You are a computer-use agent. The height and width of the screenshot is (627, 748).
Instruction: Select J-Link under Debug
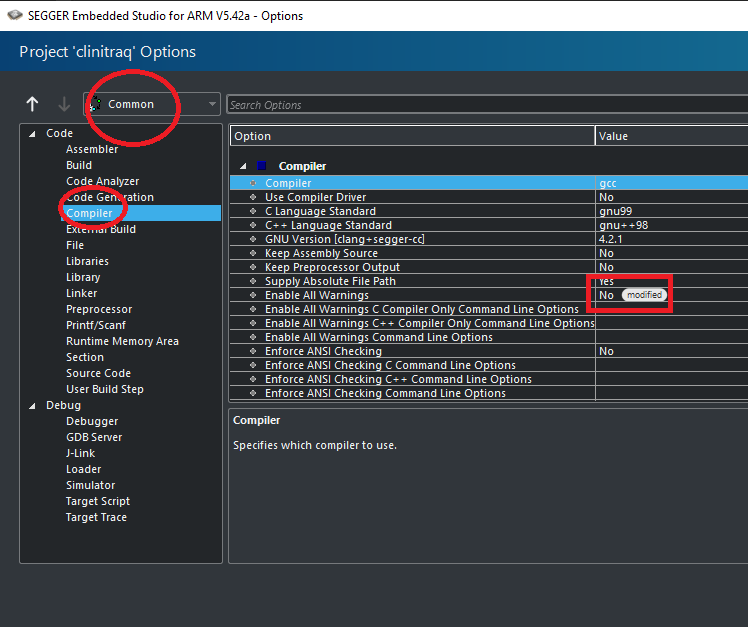click(x=81, y=453)
